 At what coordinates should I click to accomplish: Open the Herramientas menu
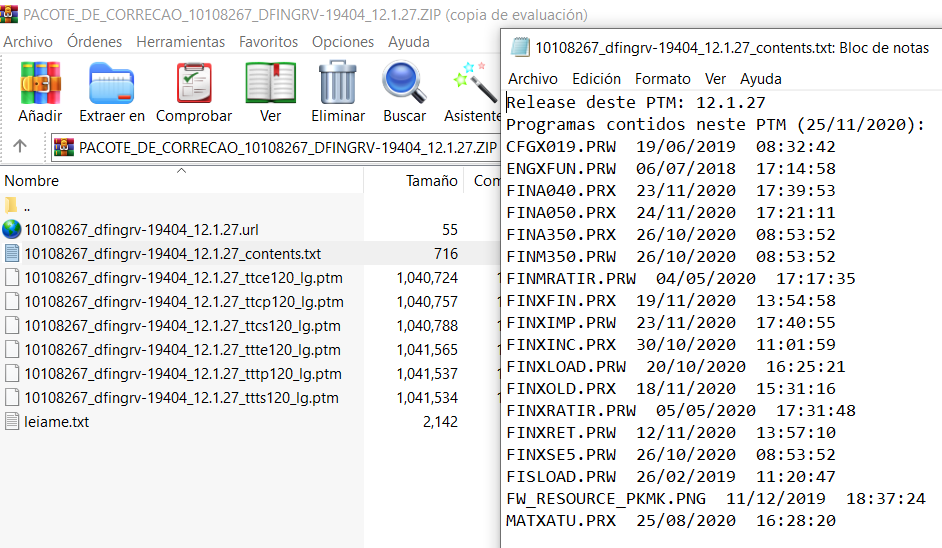180,41
